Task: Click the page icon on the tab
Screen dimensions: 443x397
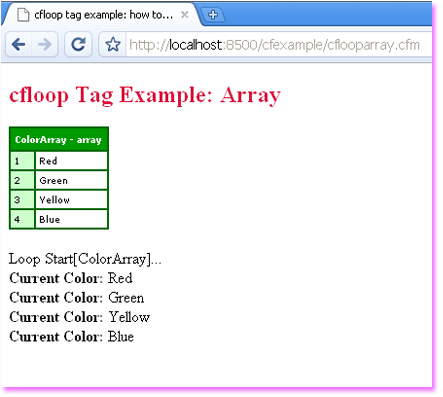Action: point(23,15)
